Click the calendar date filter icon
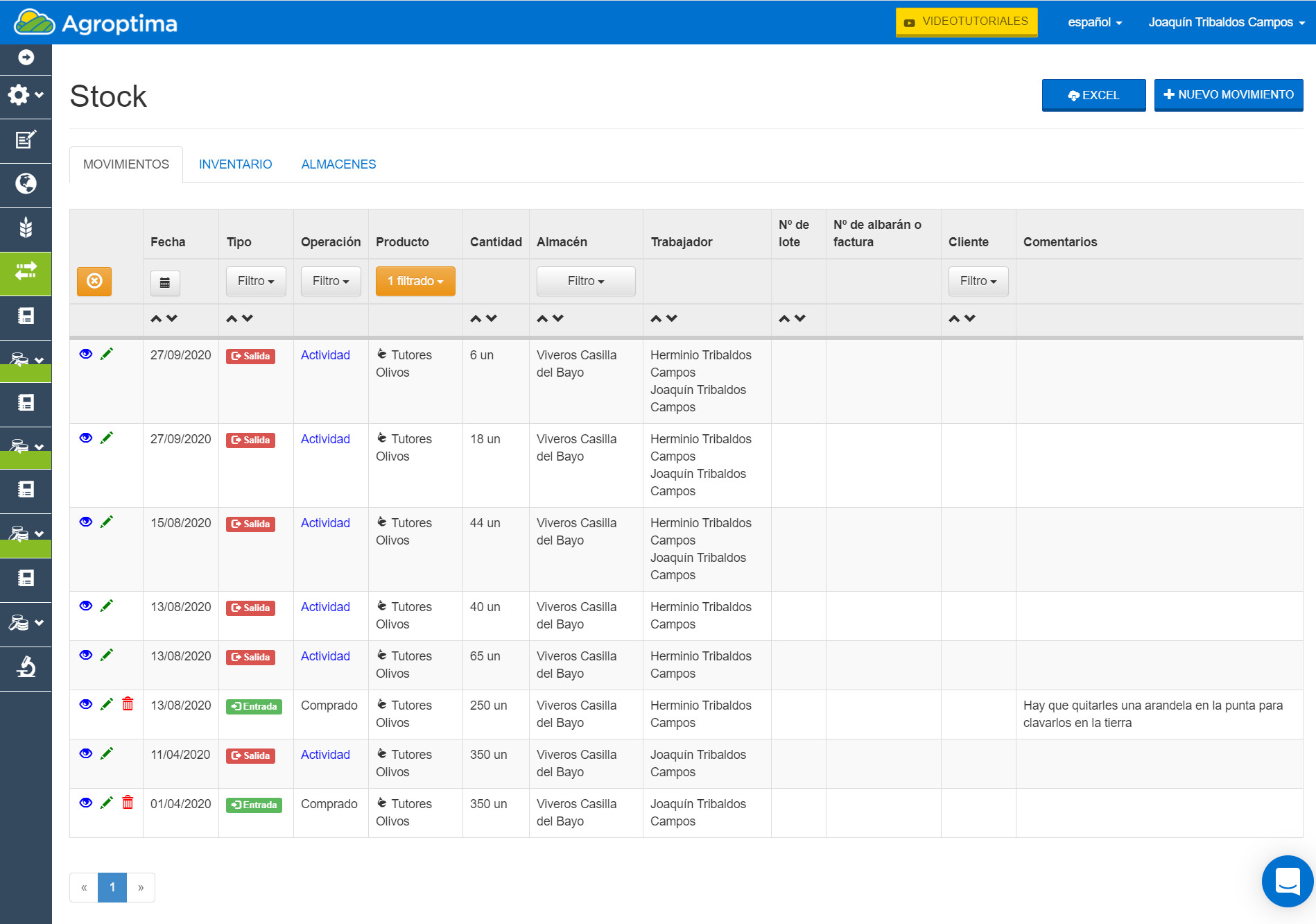The image size is (1316, 924). (165, 282)
